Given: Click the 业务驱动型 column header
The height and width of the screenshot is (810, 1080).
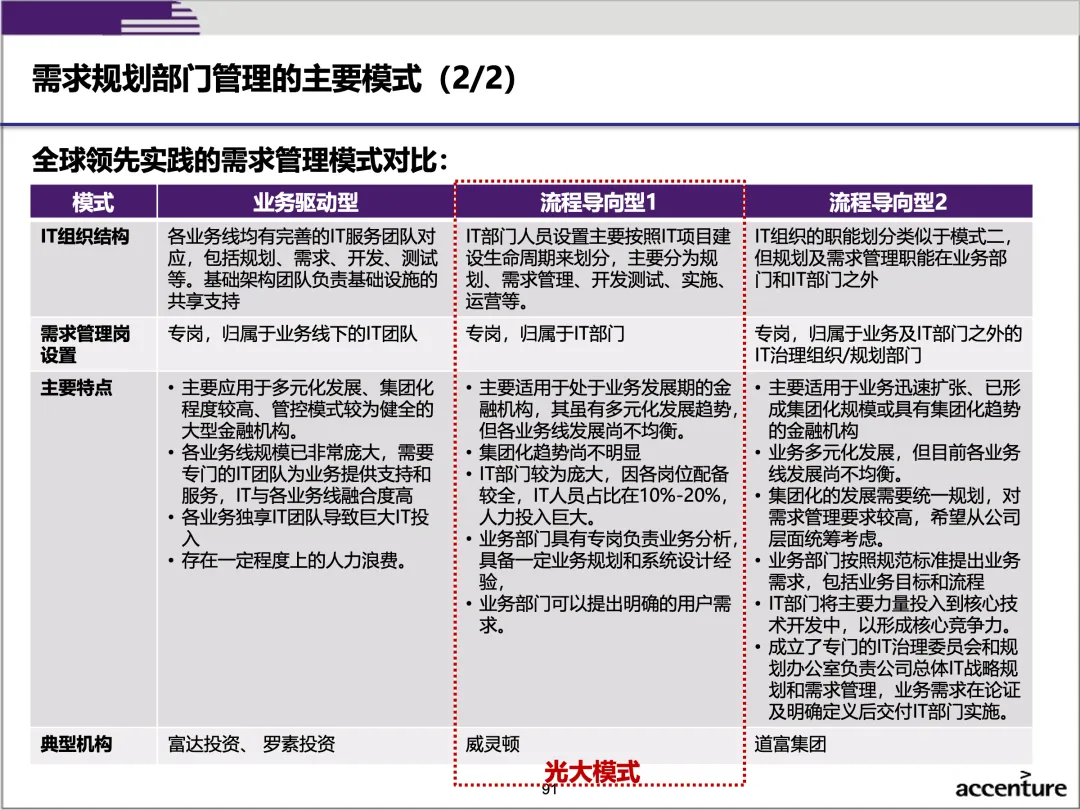Looking at the screenshot, I should 305,202.
